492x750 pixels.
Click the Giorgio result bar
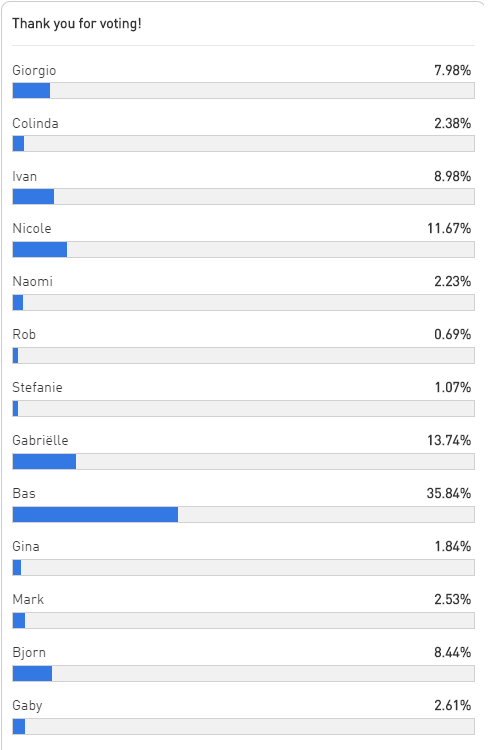(243, 90)
